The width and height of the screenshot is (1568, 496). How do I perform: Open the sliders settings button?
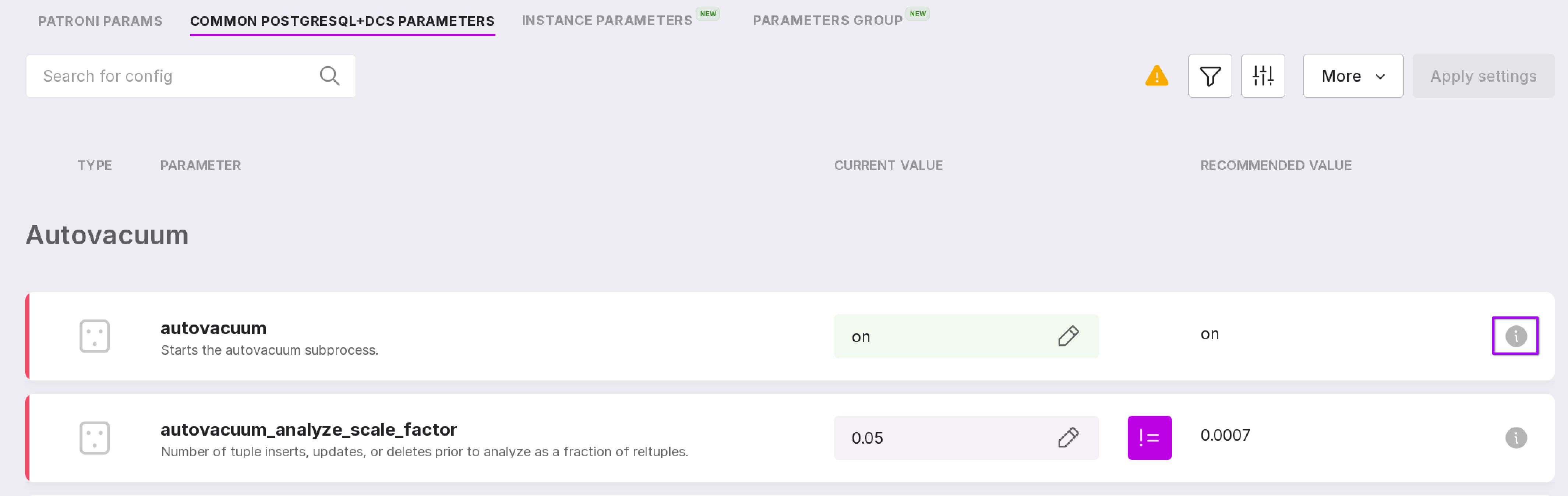(1262, 76)
